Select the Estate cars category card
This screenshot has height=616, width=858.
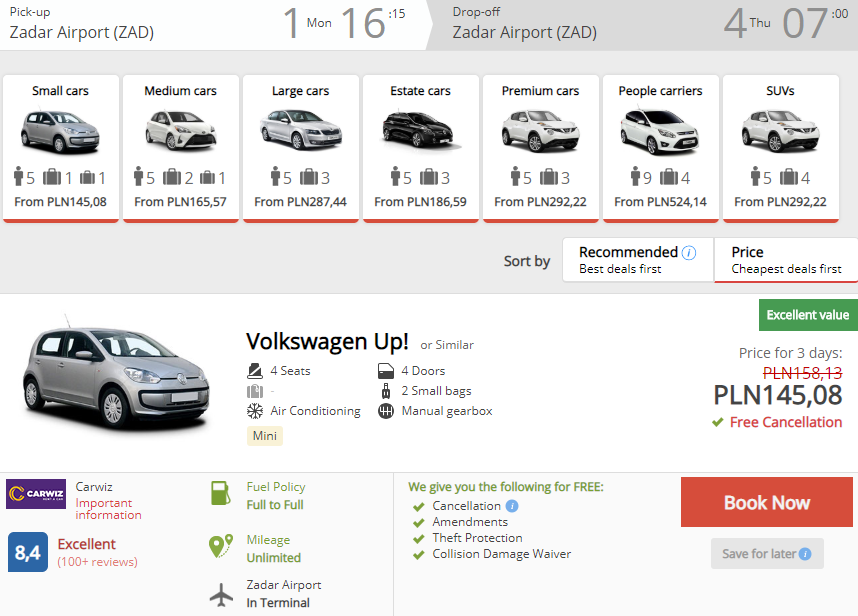click(420, 148)
